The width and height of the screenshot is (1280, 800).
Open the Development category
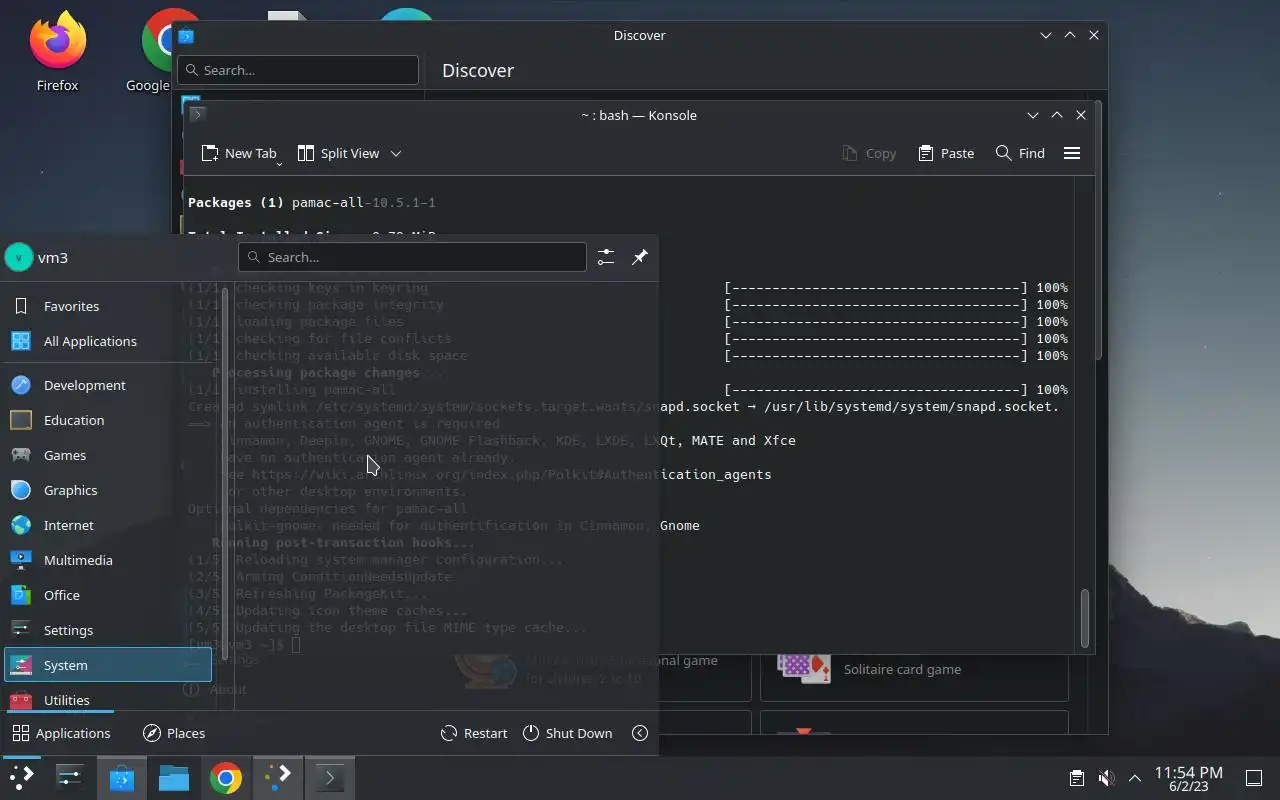[108, 385]
